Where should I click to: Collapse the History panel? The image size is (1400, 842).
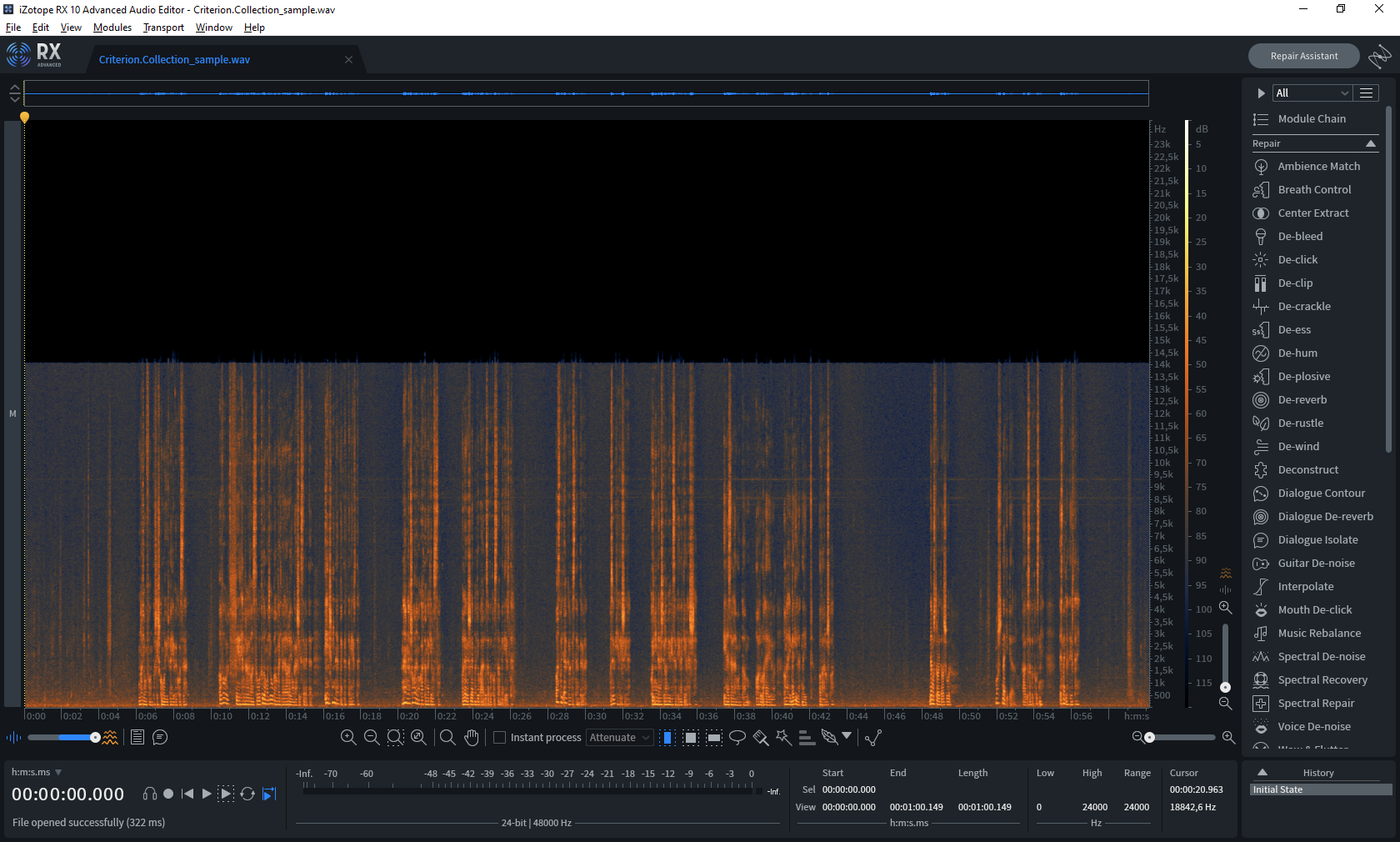point(1262,772)
